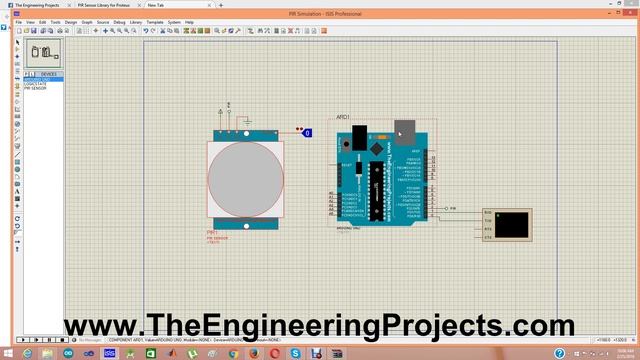Open the View menu
The image size is (640, 360).
(31, 22)
